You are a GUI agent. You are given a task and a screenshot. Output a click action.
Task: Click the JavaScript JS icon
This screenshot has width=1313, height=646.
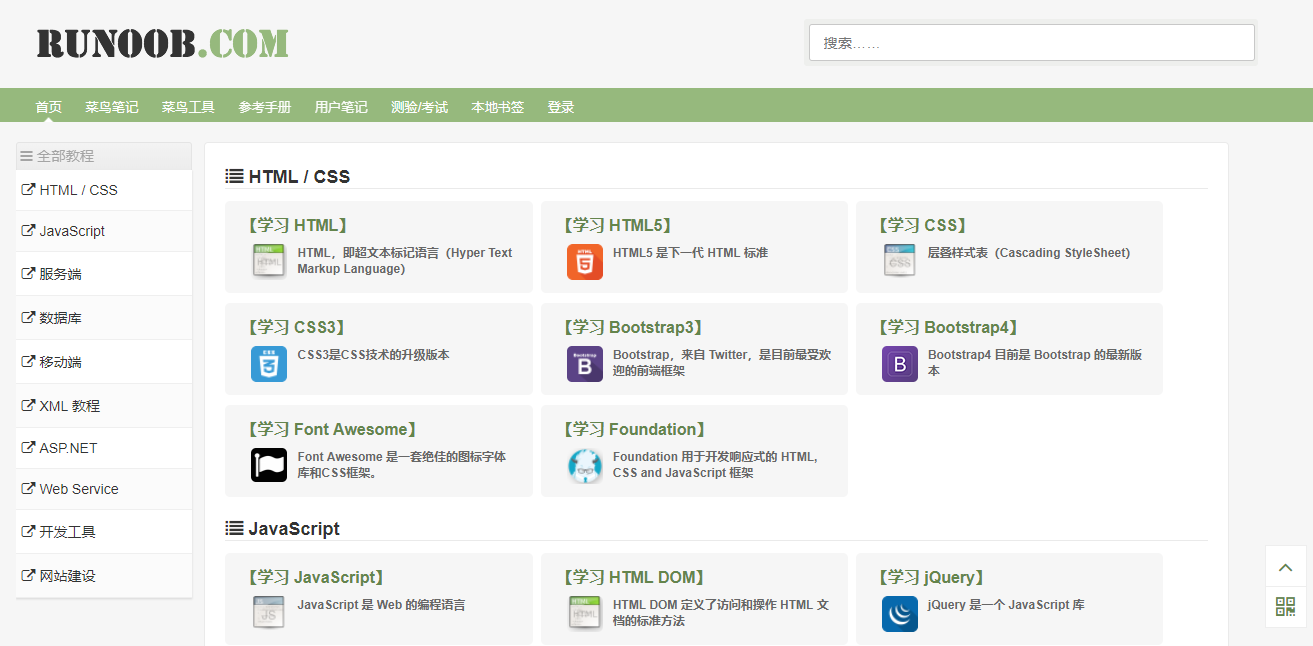click(269, 613)
